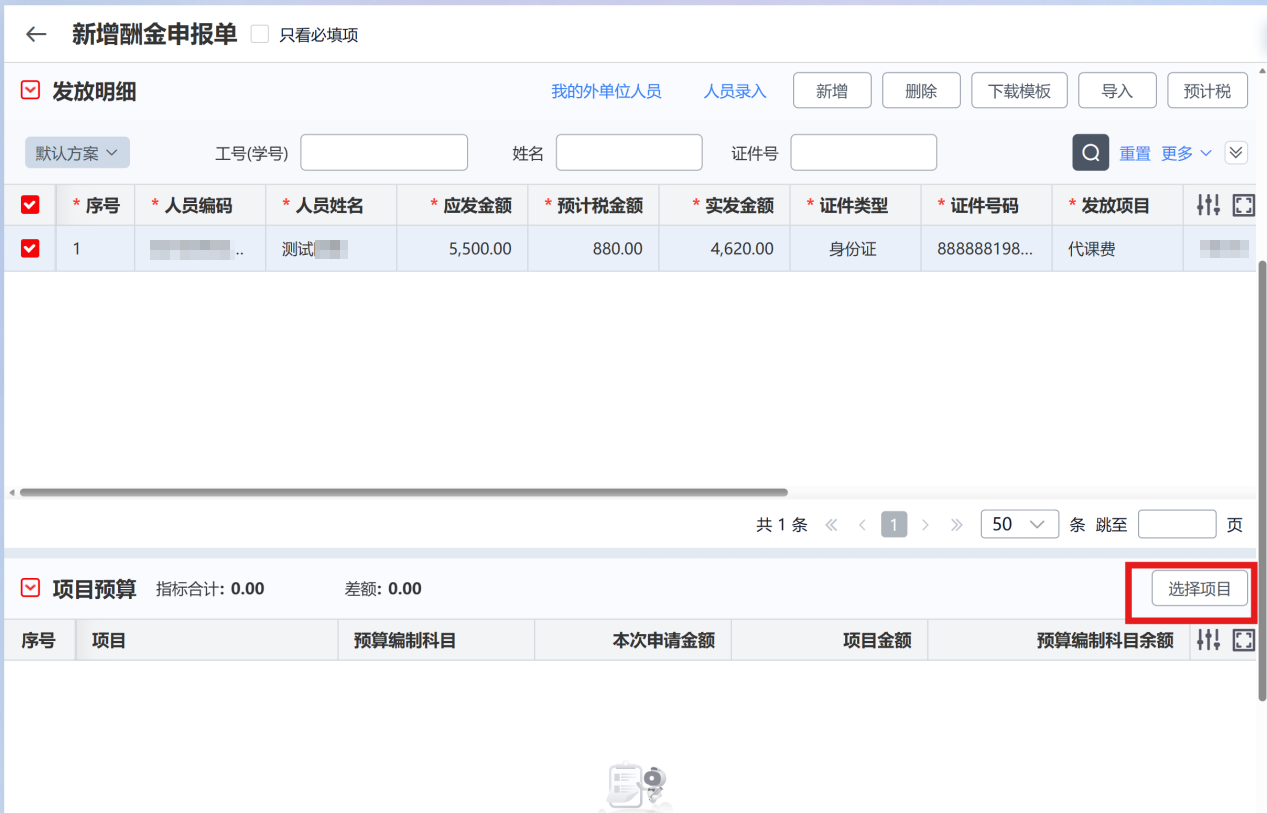This screenshot has width=1267, height=813.
Task: Click 人员录入 link
Action: [x=734, y=91]
